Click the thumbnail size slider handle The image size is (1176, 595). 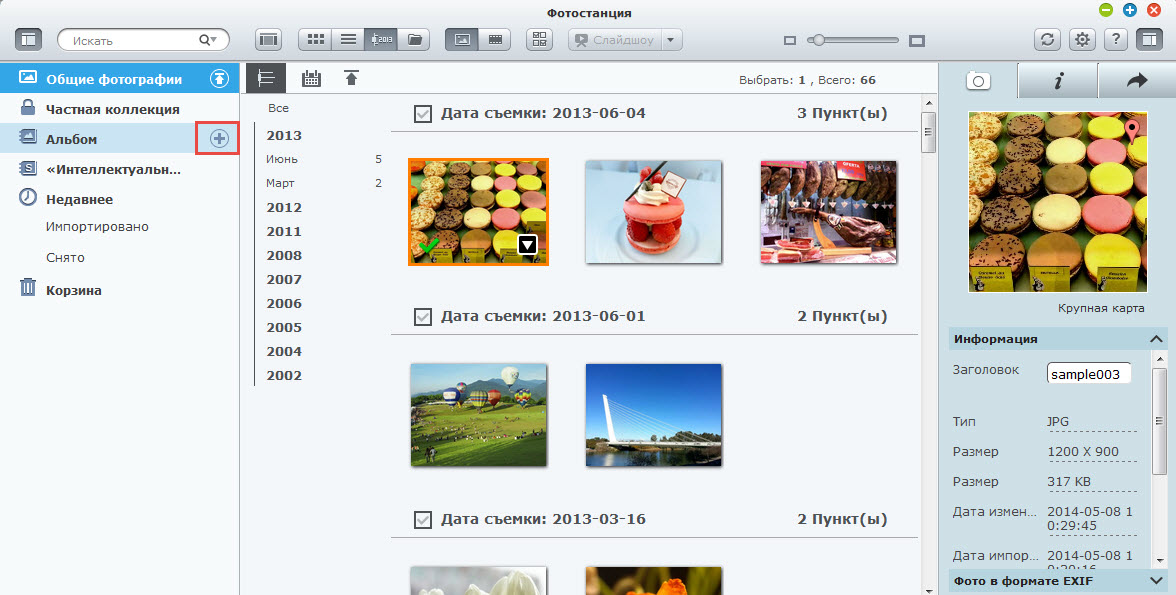tap(818, 41)
